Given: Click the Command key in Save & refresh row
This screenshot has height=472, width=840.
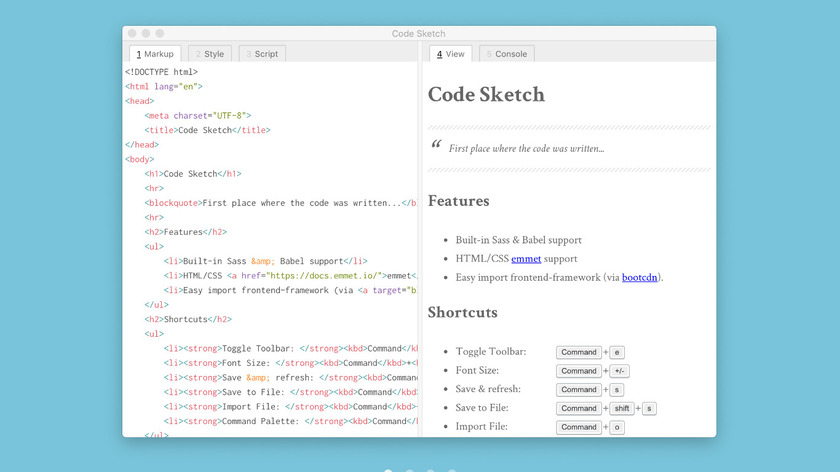Looking at the screenshot, I should point(579,389).
